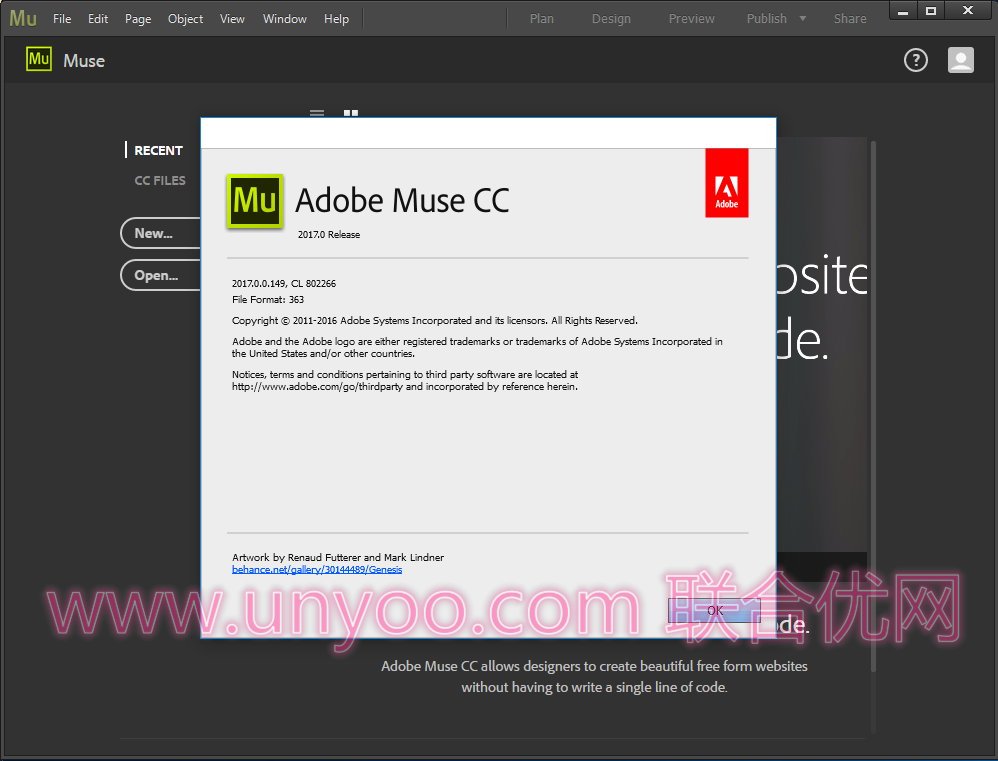Click the Publish button

coord(766,18)
